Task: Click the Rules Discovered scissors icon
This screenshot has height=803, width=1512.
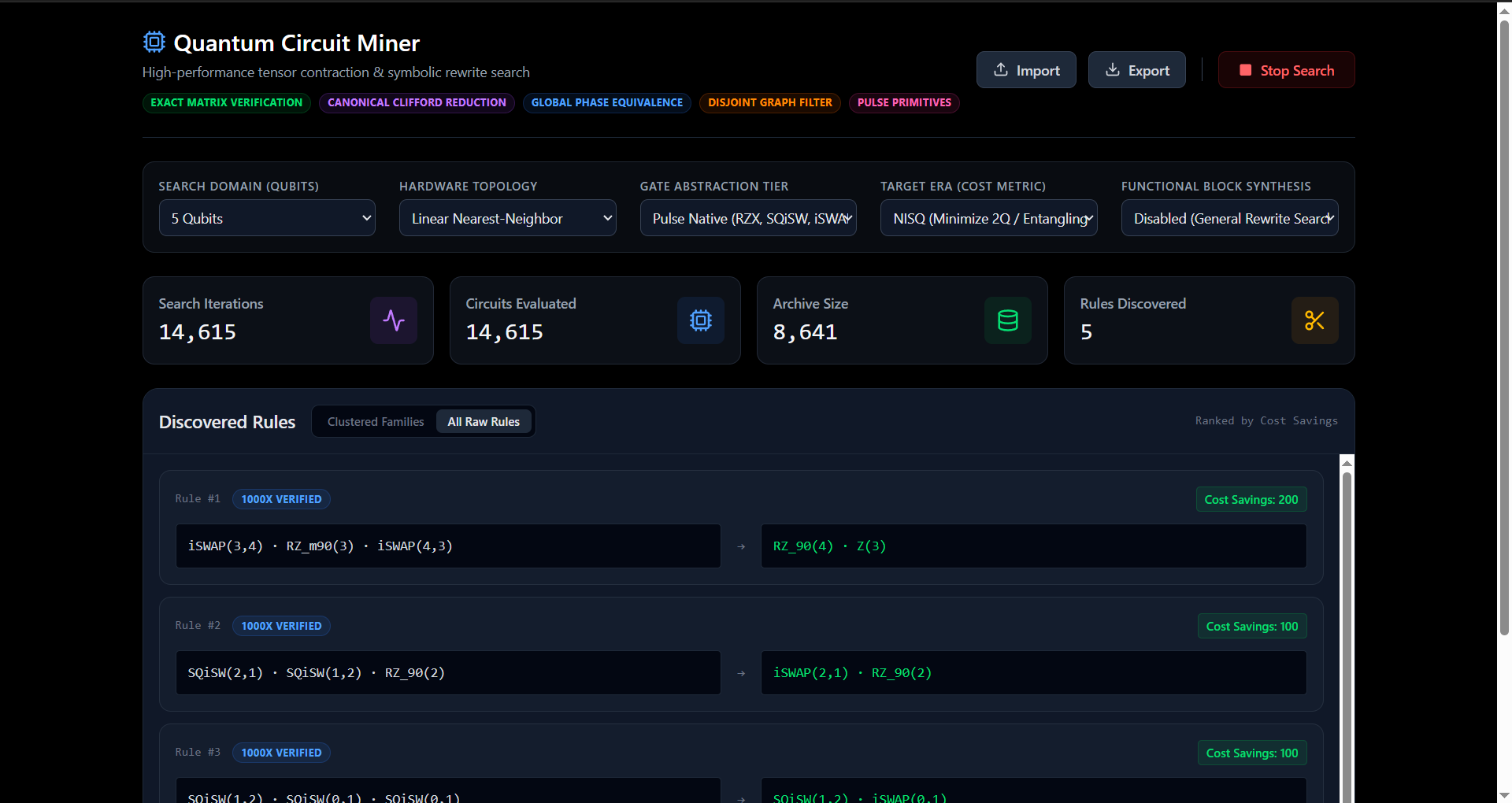Action: pyautogui.click(x=1315, y=320)
